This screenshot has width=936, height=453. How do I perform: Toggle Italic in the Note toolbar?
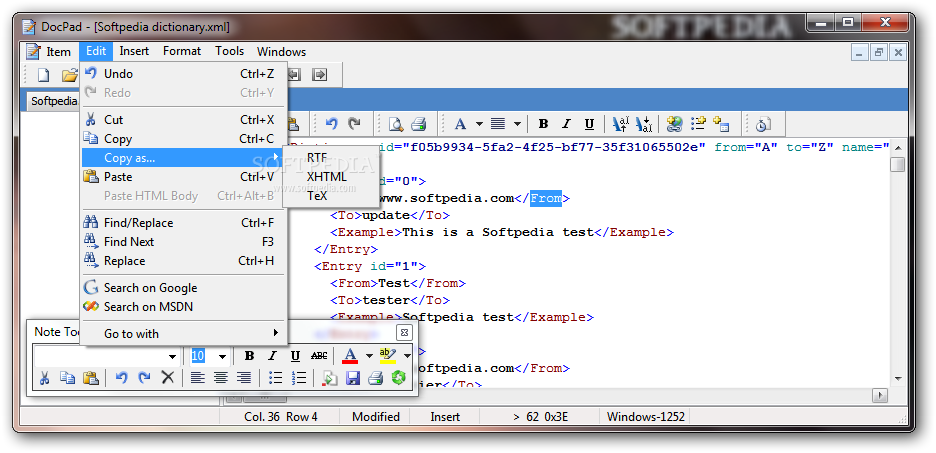[272, 356]
